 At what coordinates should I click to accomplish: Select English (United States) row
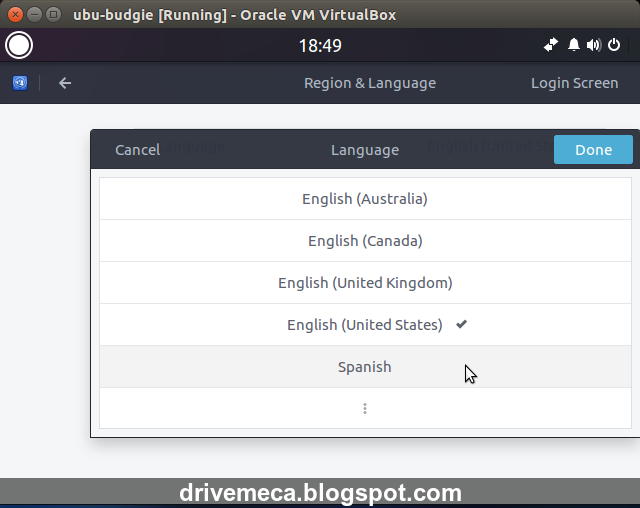[x=365, y=325]
